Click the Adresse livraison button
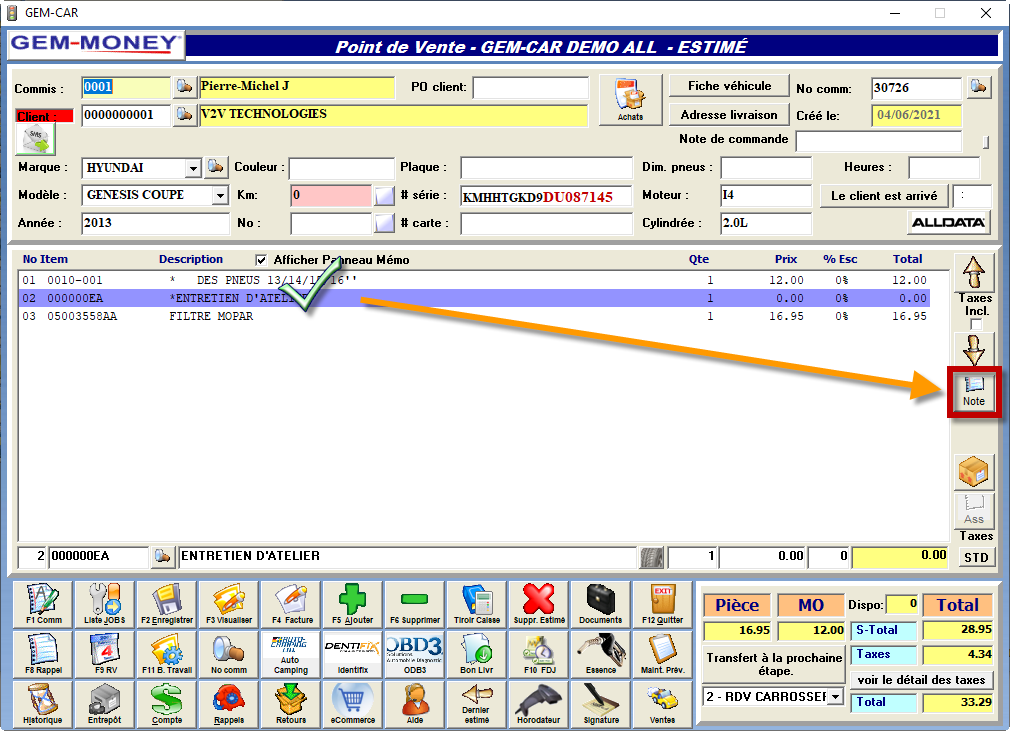1010x731 pixels. click(729, 115)
